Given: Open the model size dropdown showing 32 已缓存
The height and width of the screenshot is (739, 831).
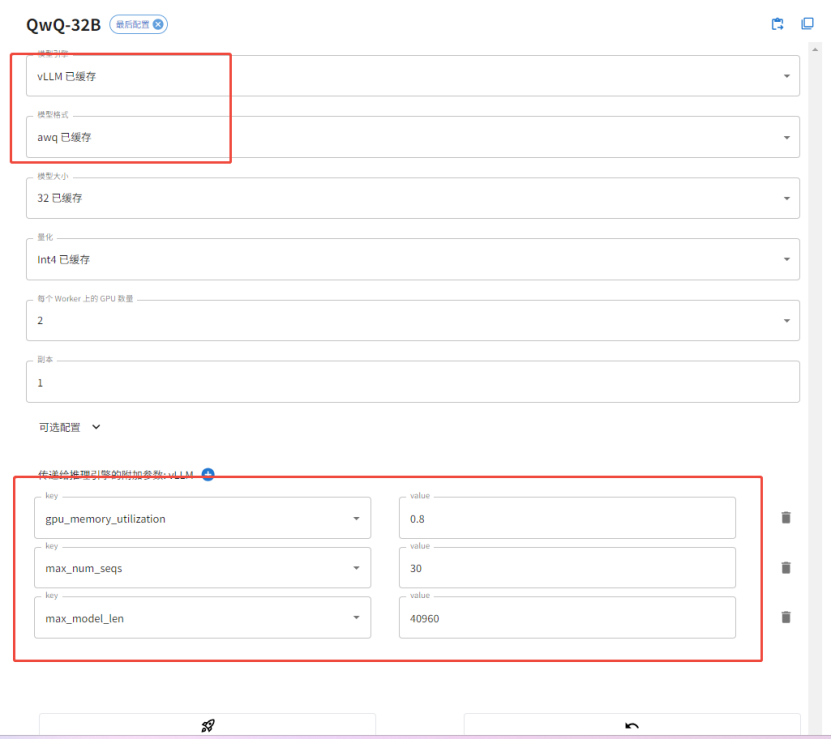Looking at the screenshot, I should [413, 198].
